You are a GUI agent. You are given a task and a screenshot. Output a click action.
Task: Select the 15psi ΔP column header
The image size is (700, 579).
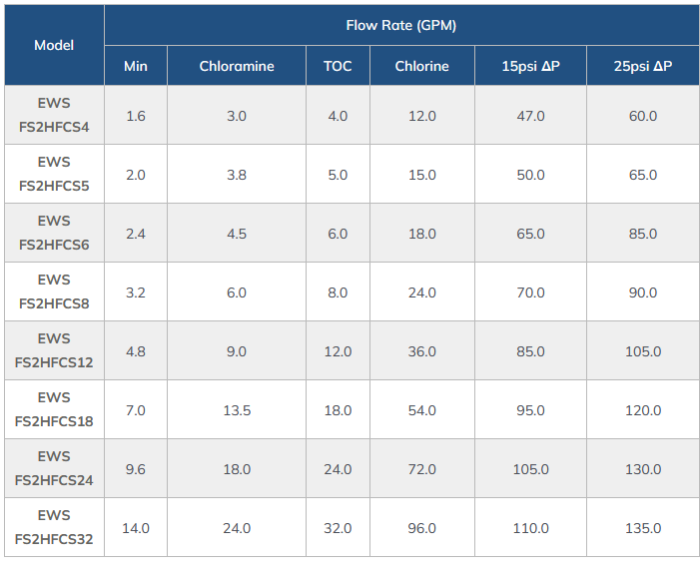point(530,67)
